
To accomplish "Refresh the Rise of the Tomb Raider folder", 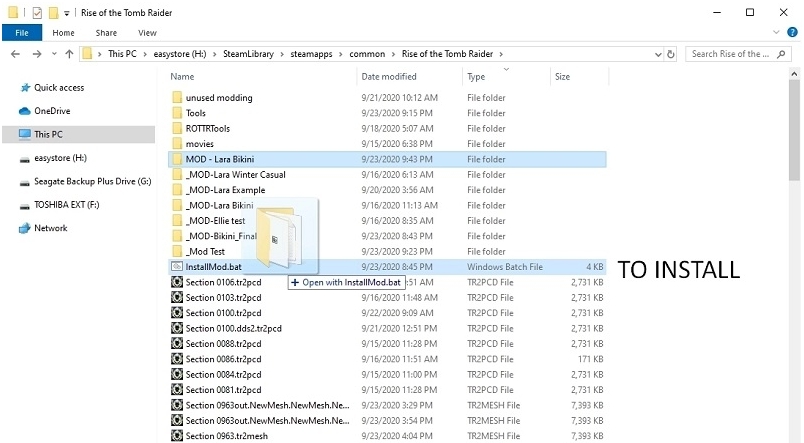I will click(x=671, y=54).
